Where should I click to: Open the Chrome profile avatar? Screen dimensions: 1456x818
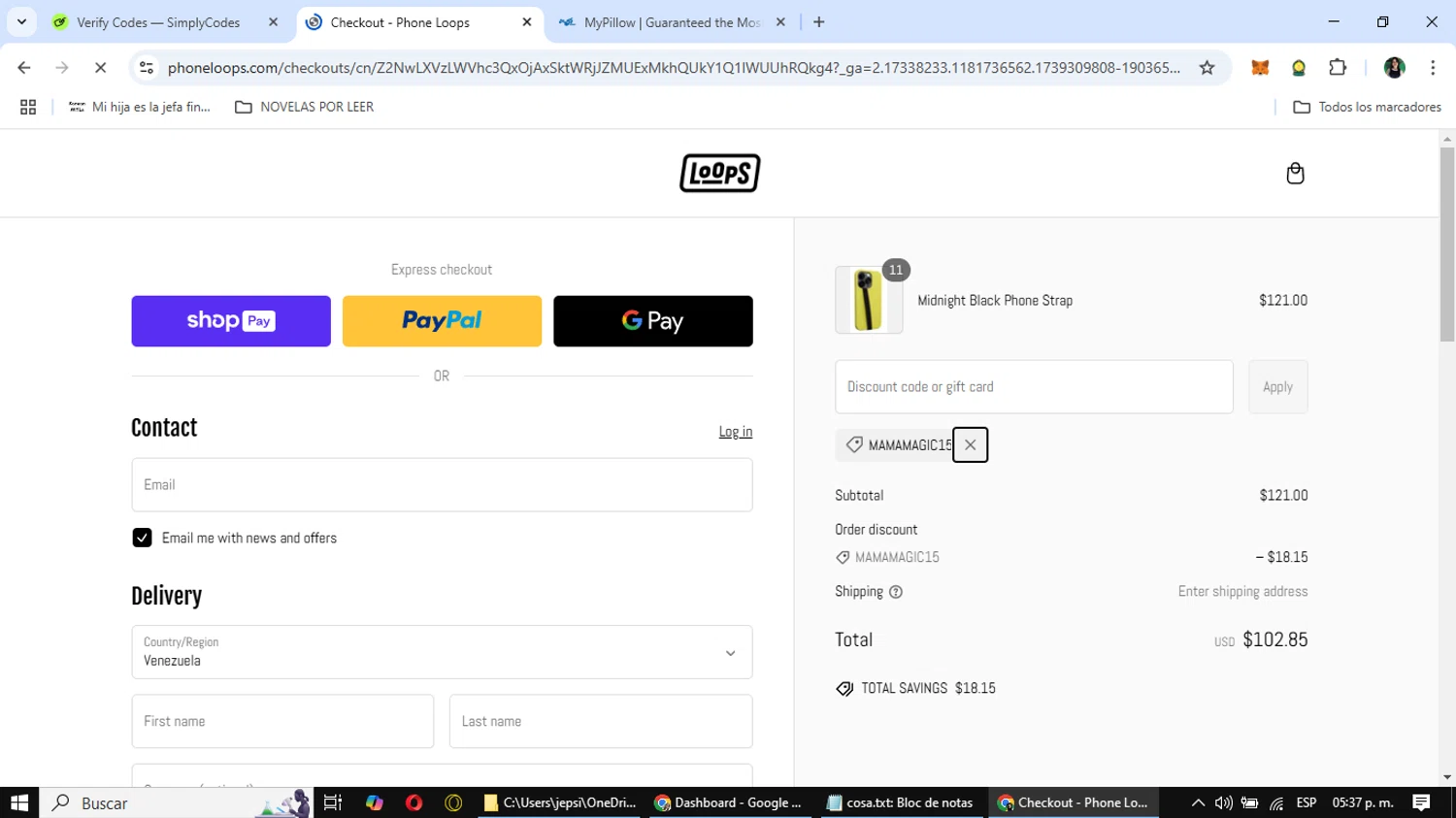tap(1394, 68)
